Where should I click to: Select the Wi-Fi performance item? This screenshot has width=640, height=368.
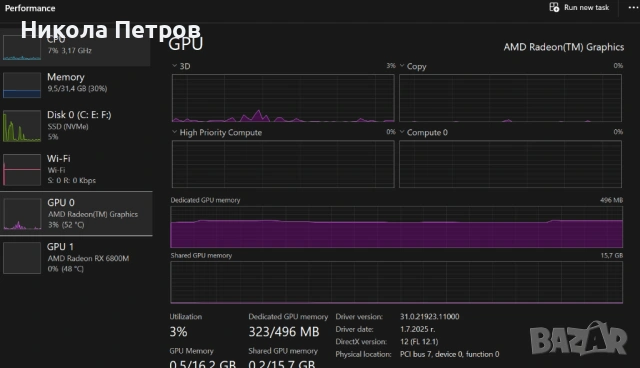tap(76, 169)
